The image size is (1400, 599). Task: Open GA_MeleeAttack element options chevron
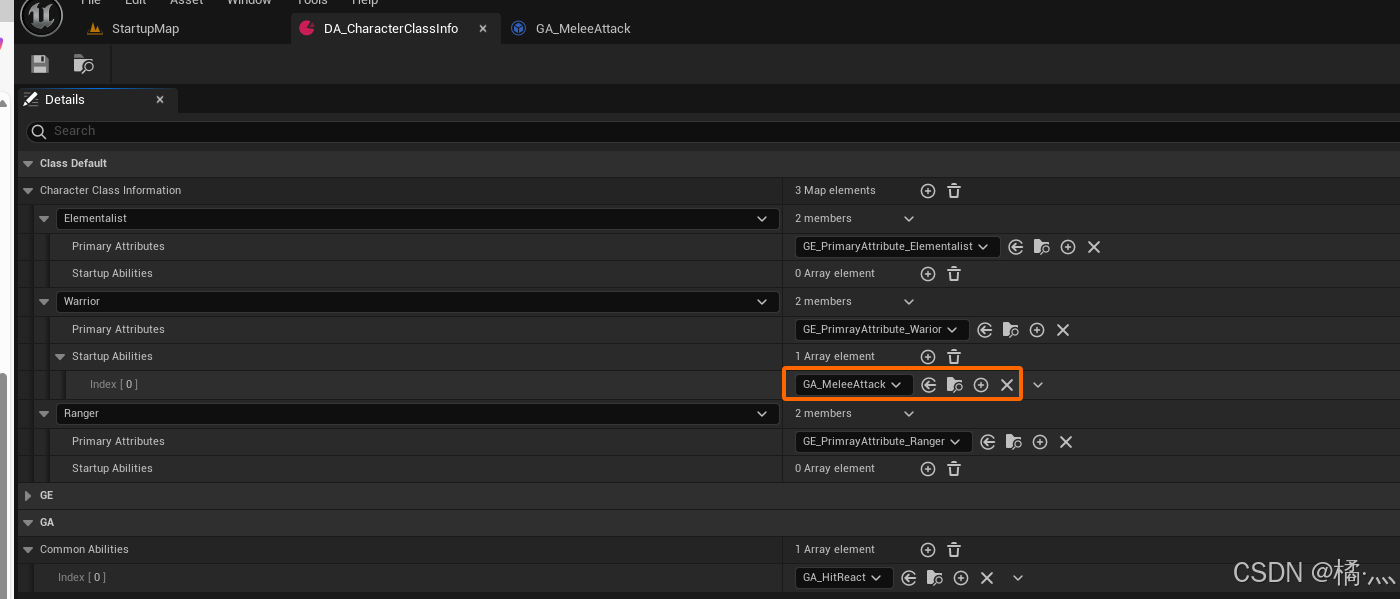[x=1038, y=384]
